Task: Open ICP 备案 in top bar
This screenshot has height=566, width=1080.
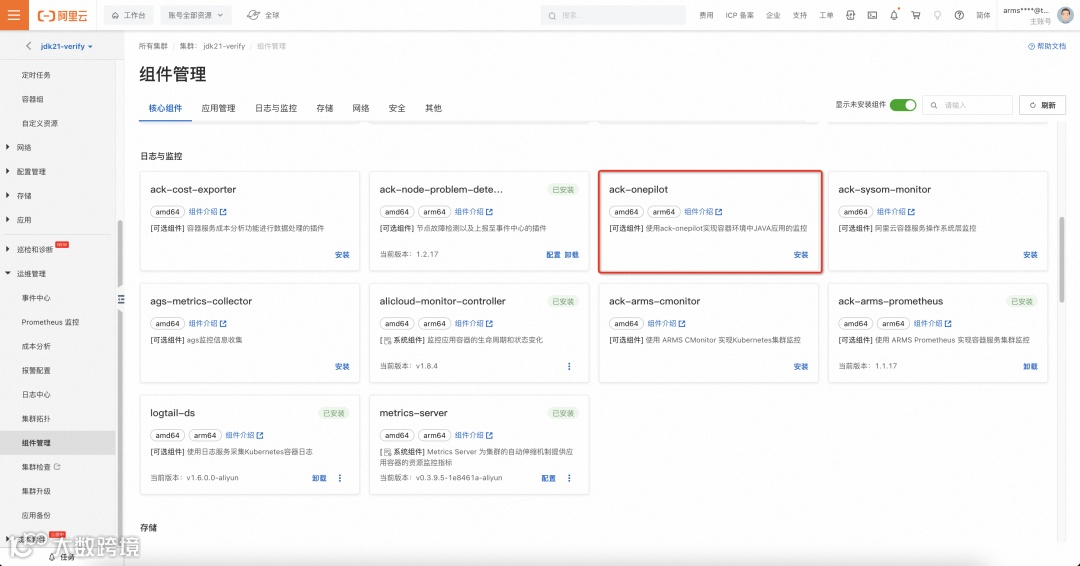Action: coord(739,15)
